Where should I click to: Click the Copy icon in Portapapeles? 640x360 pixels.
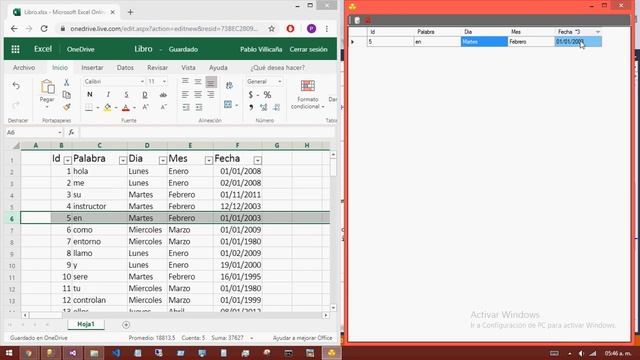[x=66, y=95]
